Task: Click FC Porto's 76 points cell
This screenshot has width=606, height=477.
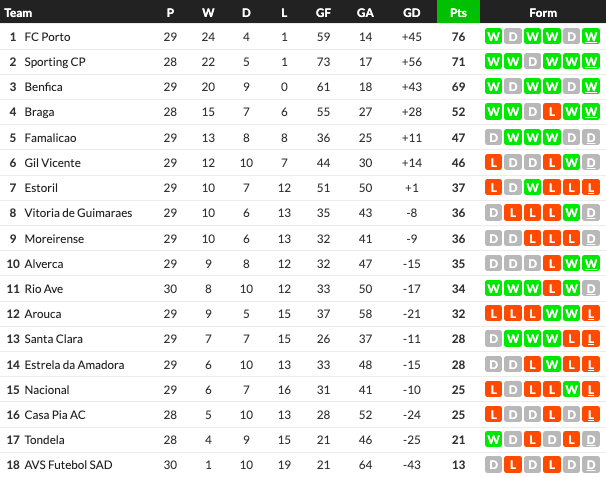Action: 459,36
